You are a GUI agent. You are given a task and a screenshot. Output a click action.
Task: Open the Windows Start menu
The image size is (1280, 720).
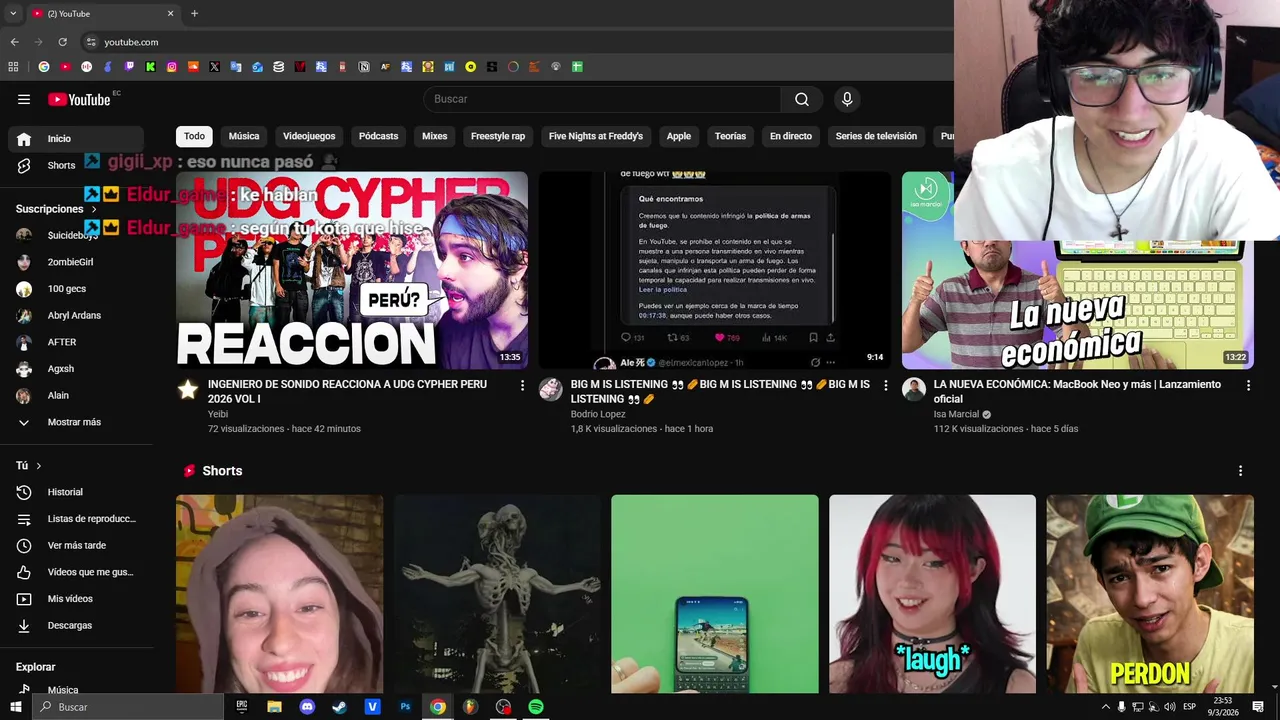[15, 707]
